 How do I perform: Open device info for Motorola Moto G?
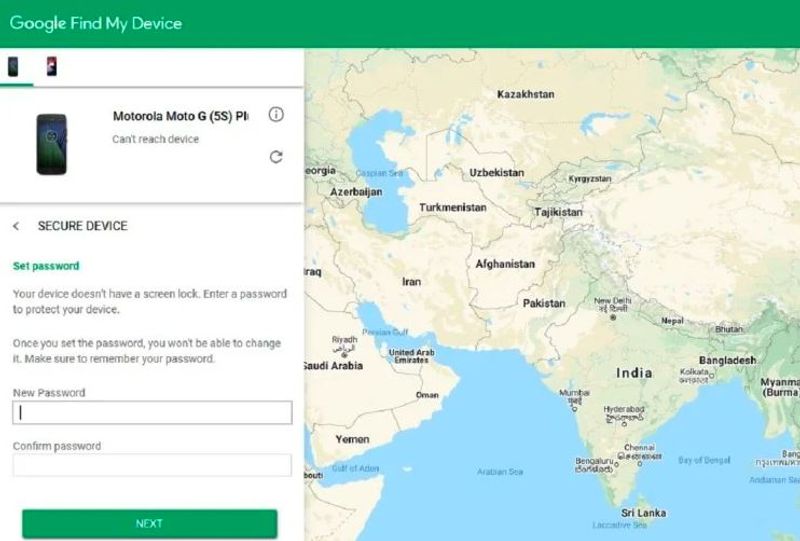[x=276, y=114]
